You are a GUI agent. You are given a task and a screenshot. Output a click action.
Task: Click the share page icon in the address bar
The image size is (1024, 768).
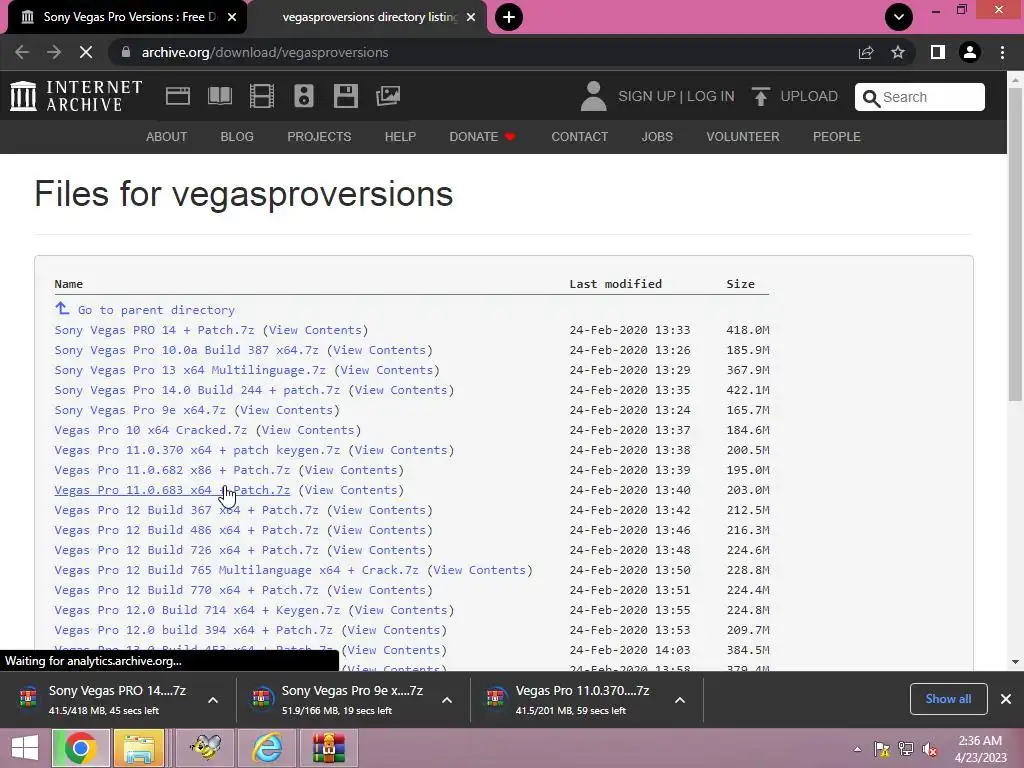[866, 52]
